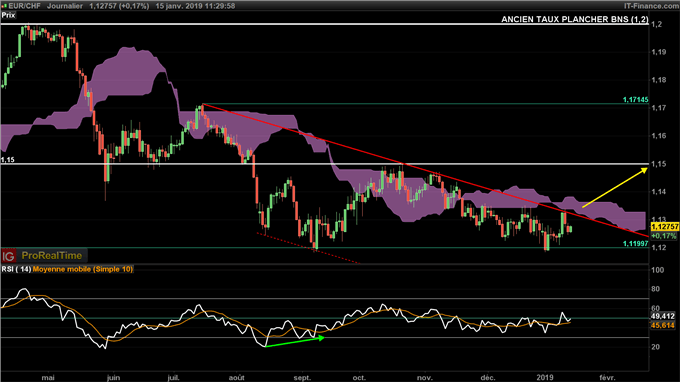Click the RSI axis value 100

coord(658,270)
